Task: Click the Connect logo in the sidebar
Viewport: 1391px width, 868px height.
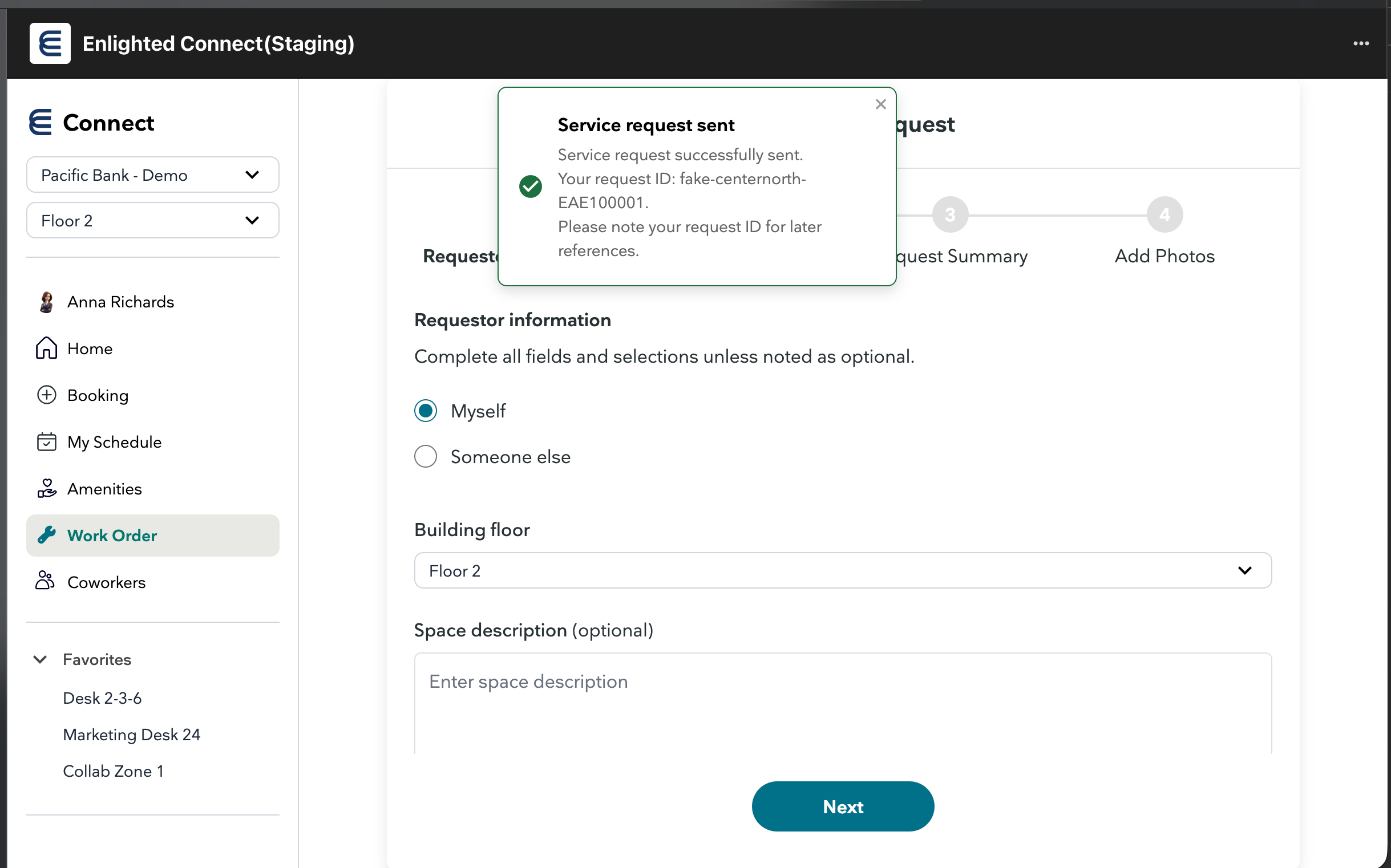Action: 40,122
